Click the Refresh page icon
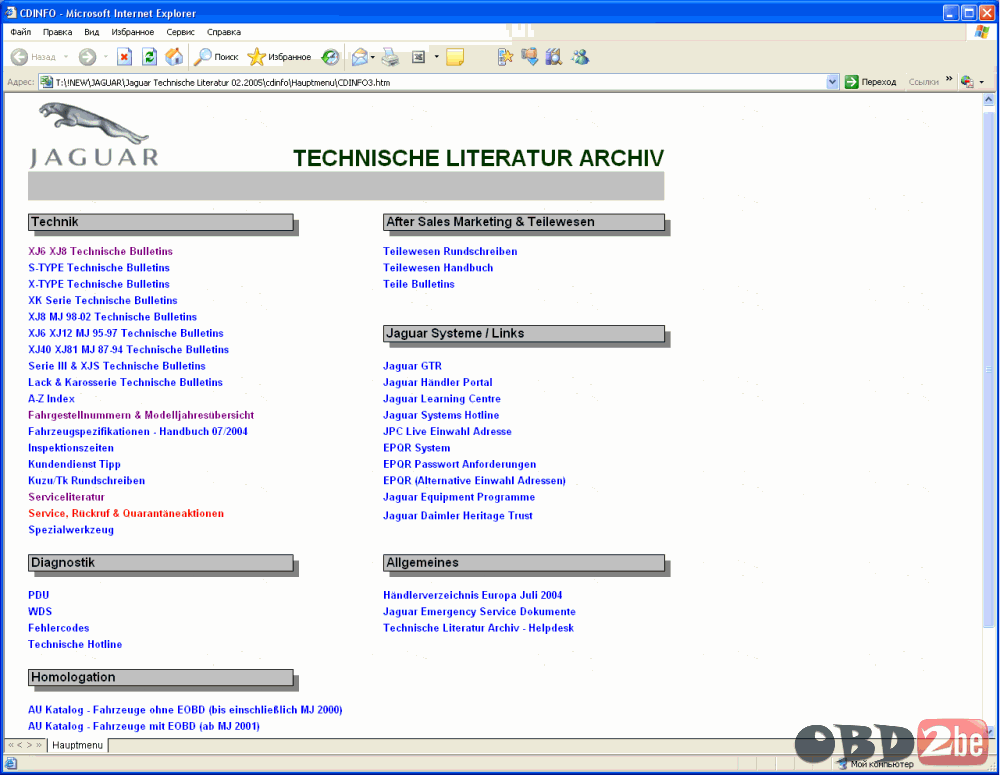The width and height of the screenshot is (1000, 775). 149,57
